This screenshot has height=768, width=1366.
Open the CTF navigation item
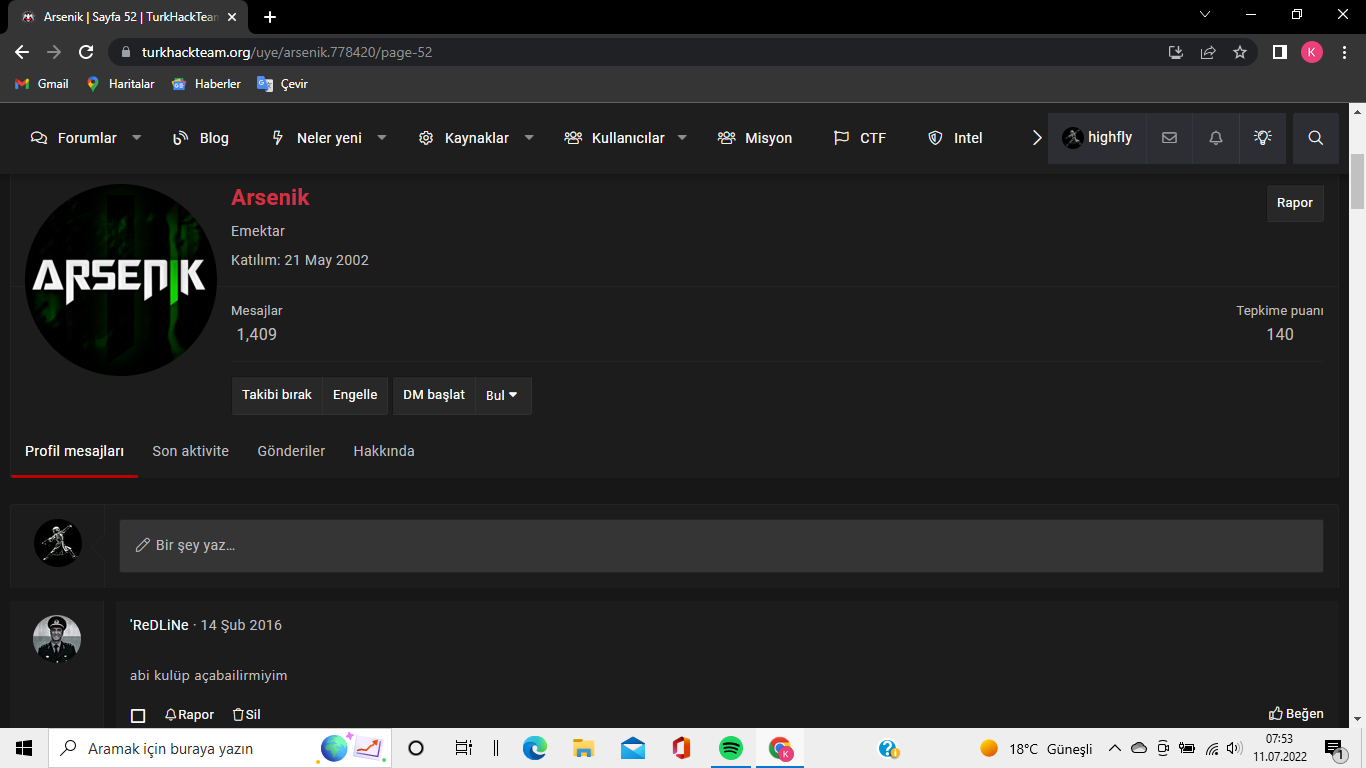coord(860,138)
